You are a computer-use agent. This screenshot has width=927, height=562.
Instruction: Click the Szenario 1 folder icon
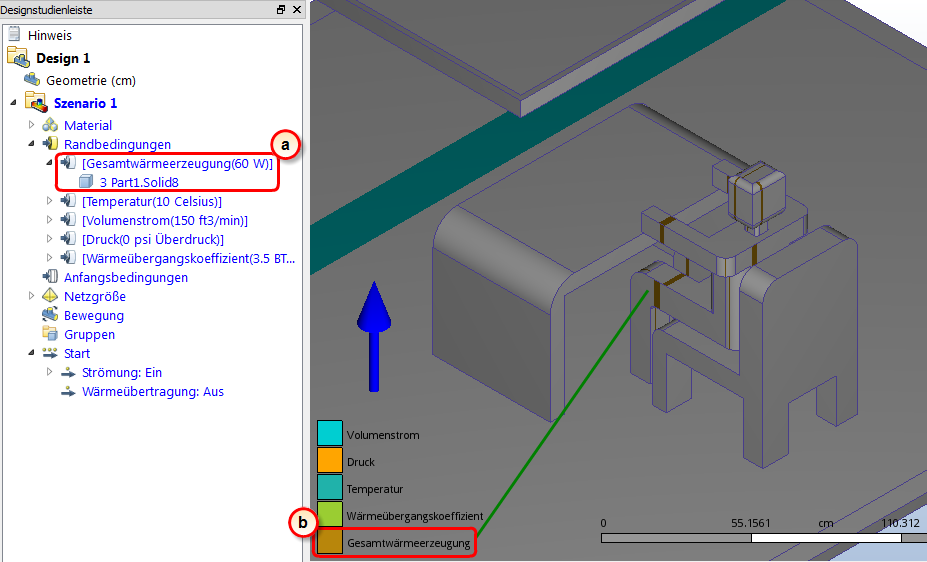(36, 102)
